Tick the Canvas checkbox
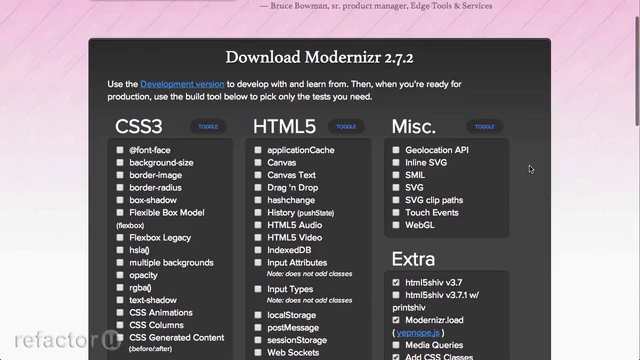Viewport: 640px width, 360px height. point(258,162)
